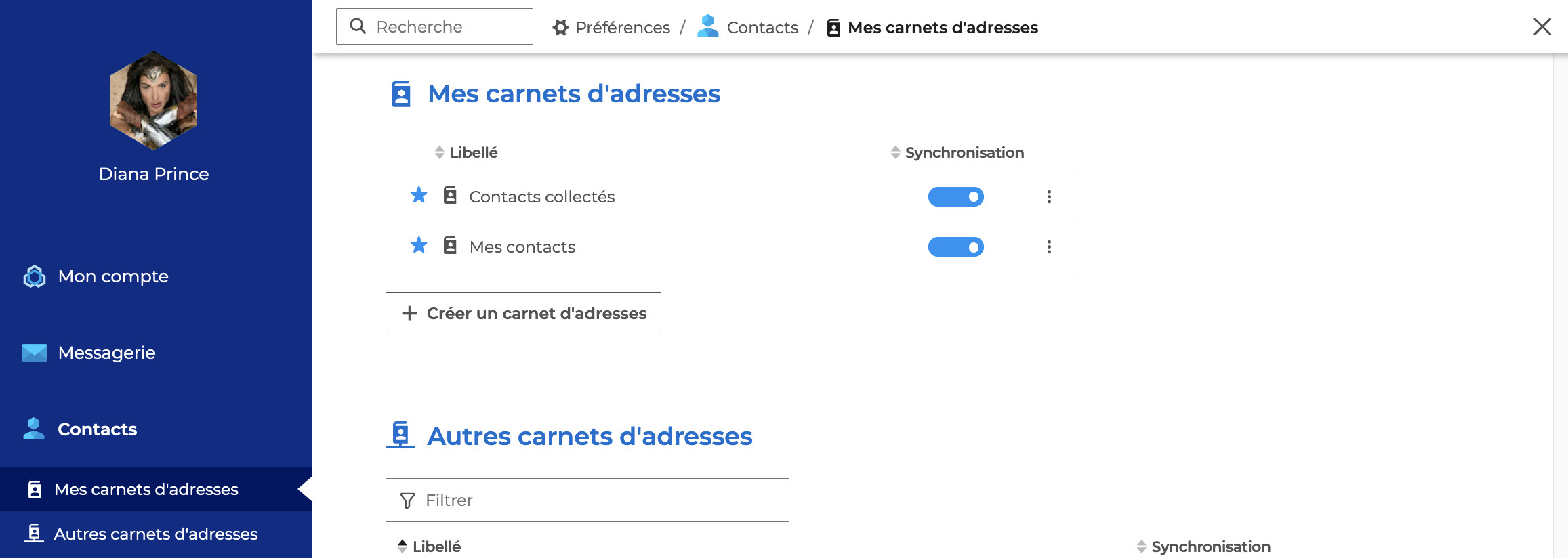Click the filter funnel icon
Image resolution: width=1568 pixels, height=558 pixels.
point(408,500)
